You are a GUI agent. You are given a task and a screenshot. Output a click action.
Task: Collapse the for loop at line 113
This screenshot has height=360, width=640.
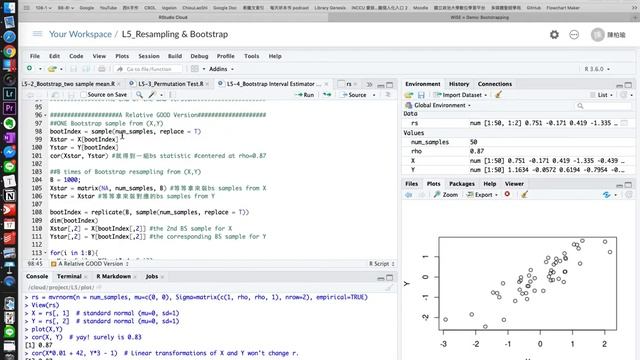click(x=45, y=253)
